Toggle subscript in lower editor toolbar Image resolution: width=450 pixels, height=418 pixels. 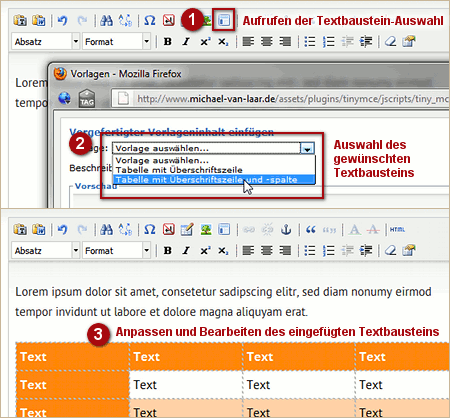[x=223, y=250]
